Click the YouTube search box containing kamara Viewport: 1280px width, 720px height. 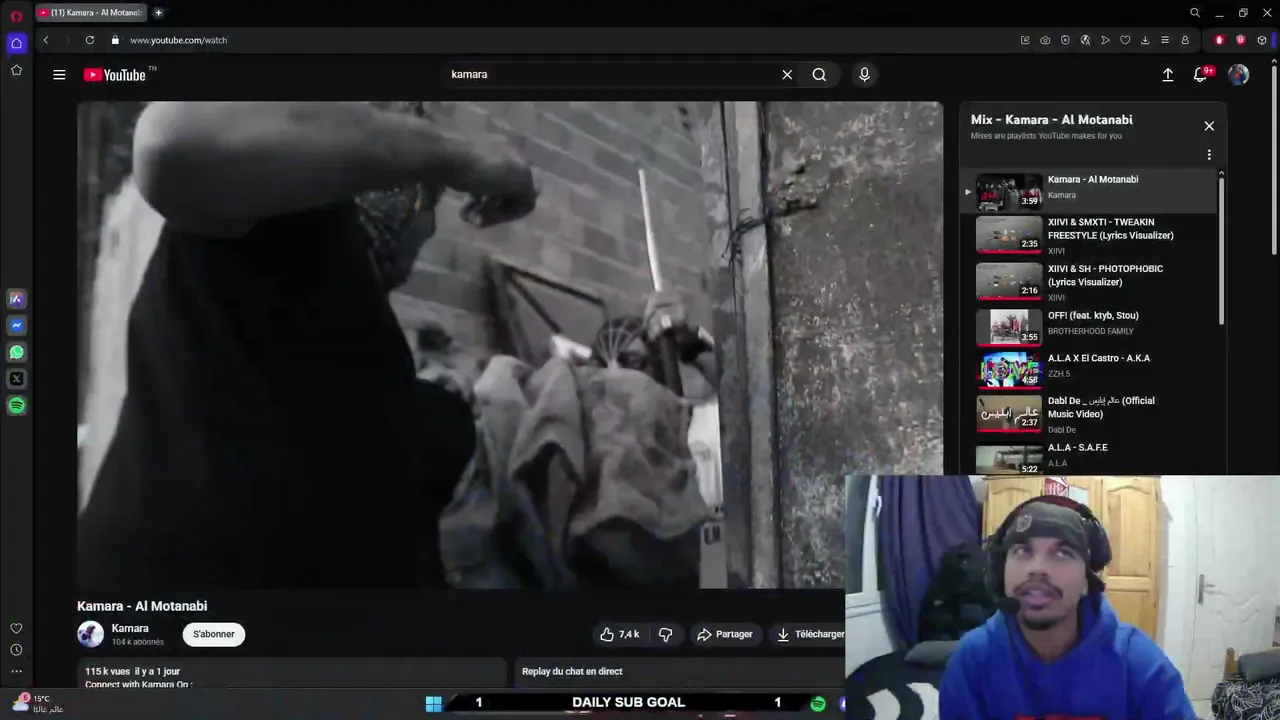(x=610, y=74)
